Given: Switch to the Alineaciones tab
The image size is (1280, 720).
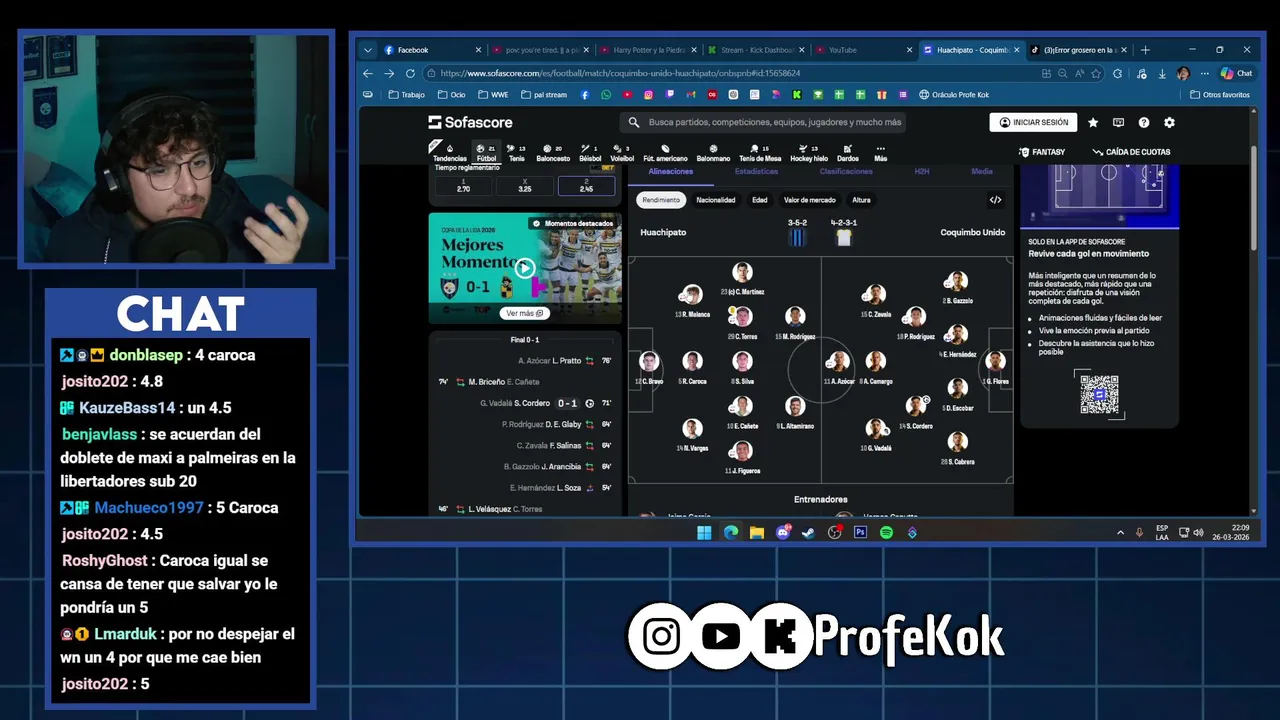Looking at the screenshot, I should [670, 172].
